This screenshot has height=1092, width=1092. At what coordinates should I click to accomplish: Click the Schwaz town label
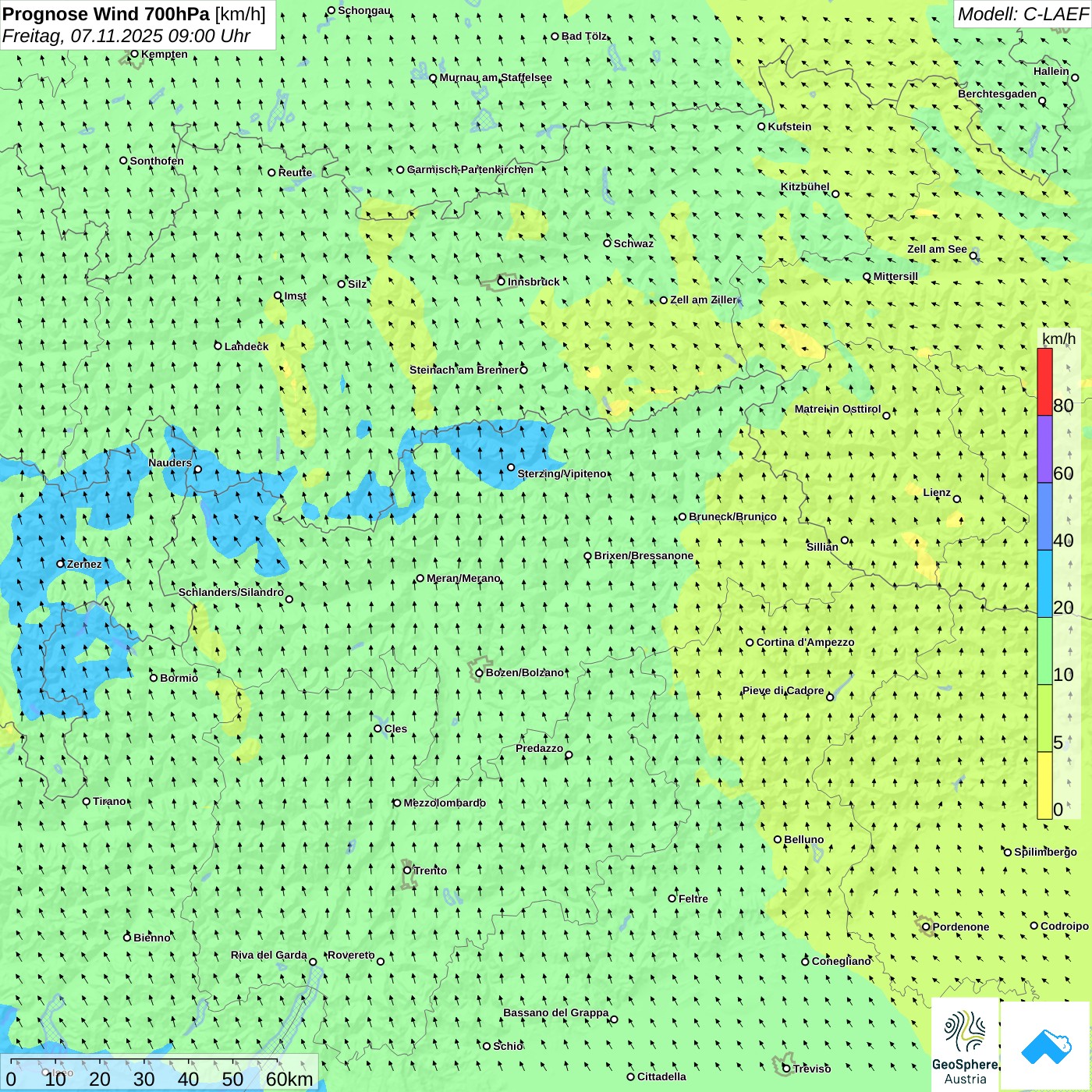click(x=633, y=243)
